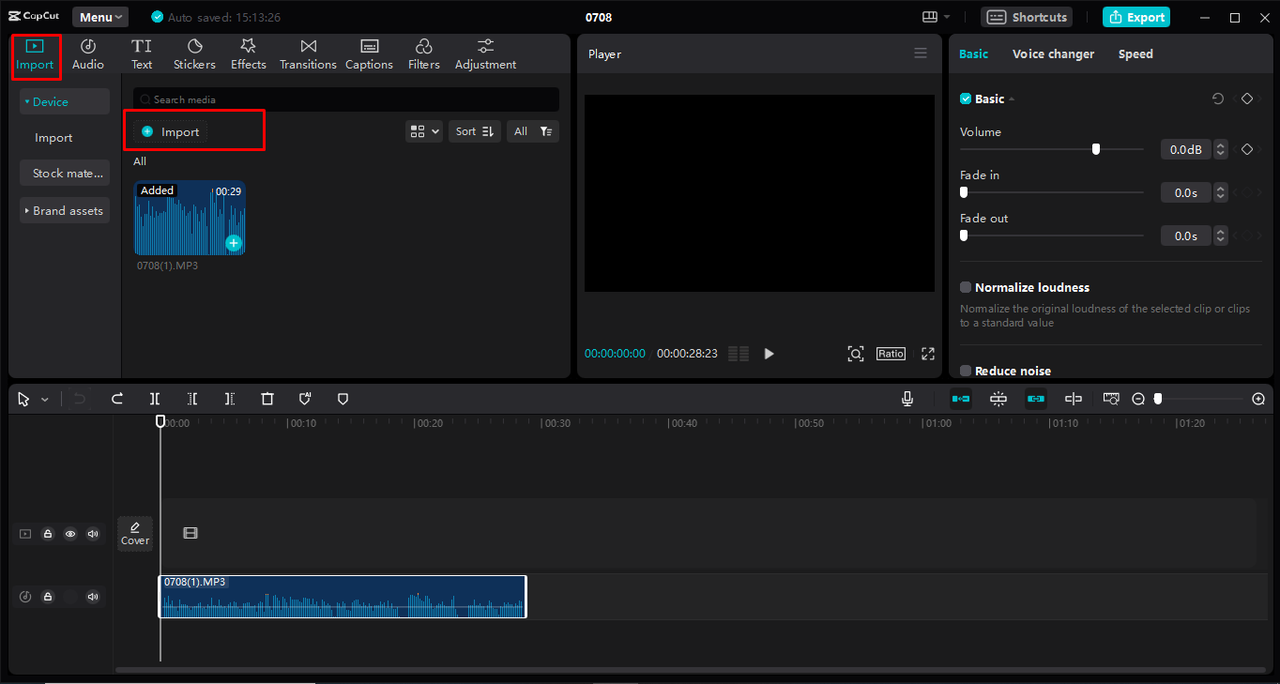Image resolution: width=1280 pixels, height=684 pixels.
Task: Open the Ratio selector
Action: click(x=891, y=354)
